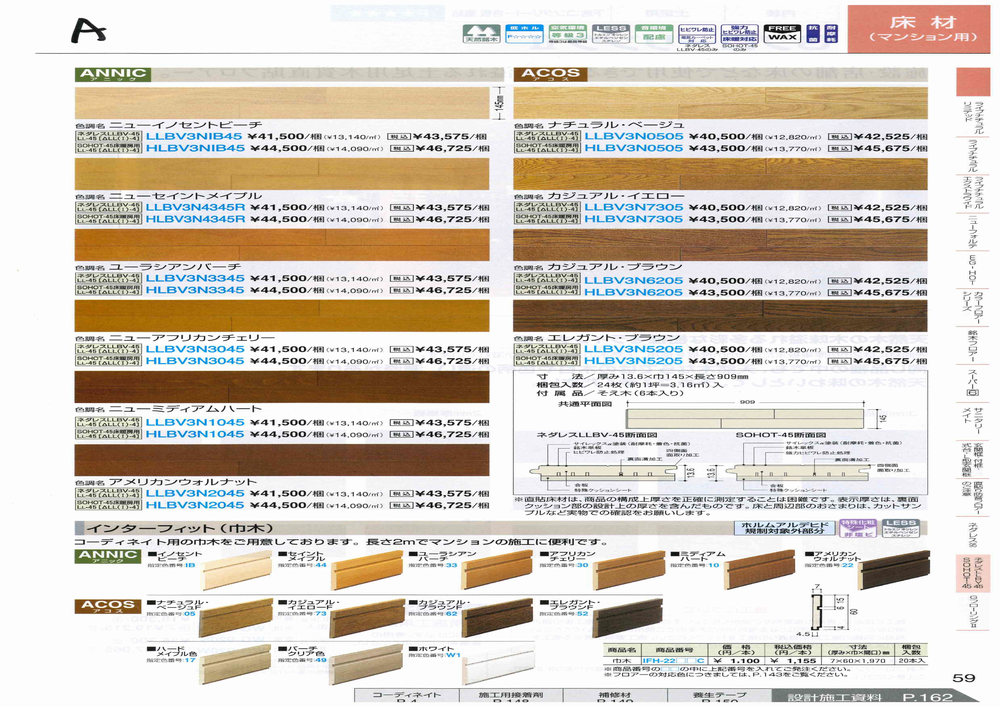The height and width of the screenshot is (707, 1000).
Task: Click the ACOS logo in the skirting section
Action: (x=107, y=606)
